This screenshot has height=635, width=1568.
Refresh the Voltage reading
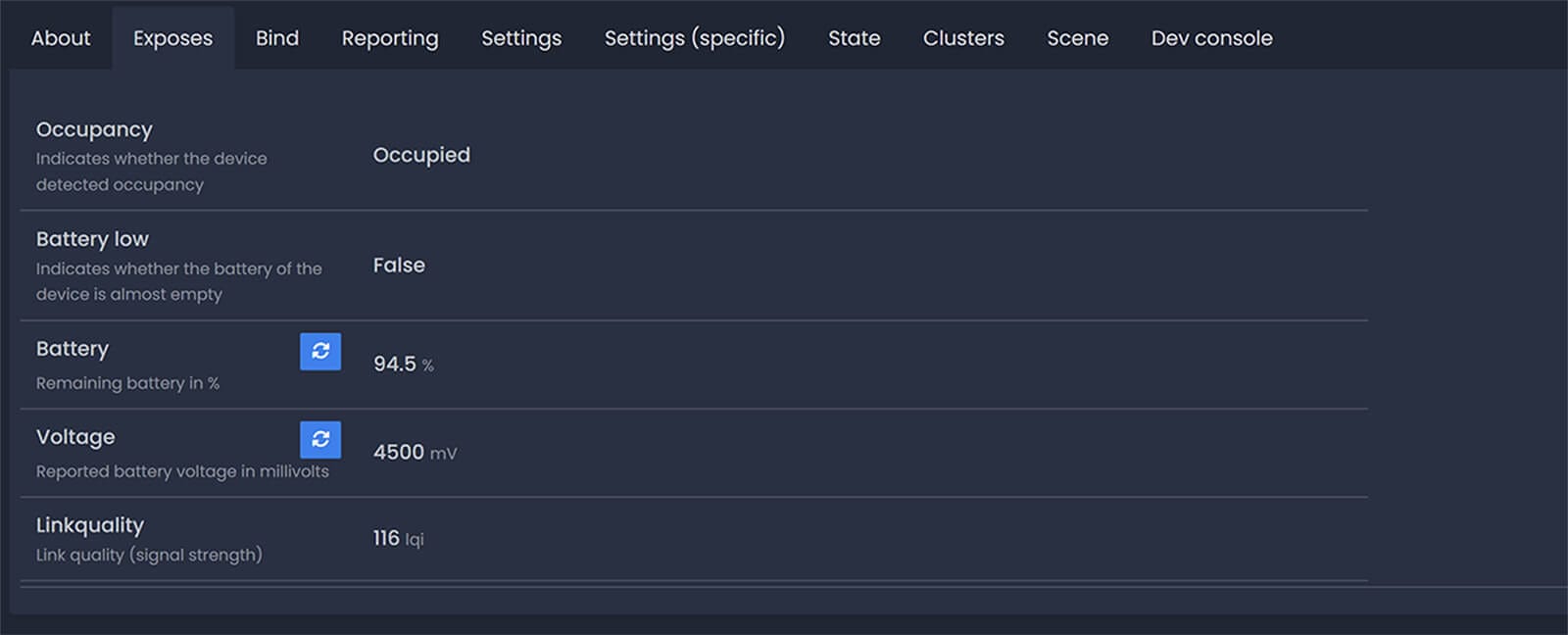[x=320, y=439]
